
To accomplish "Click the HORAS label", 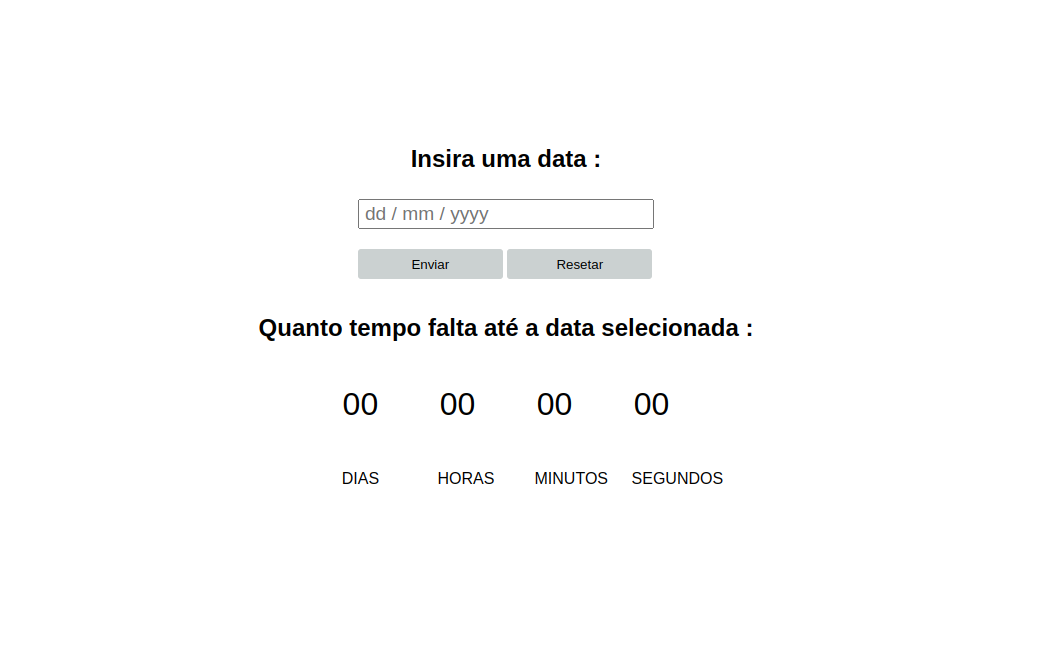I will tap(466, 479).
